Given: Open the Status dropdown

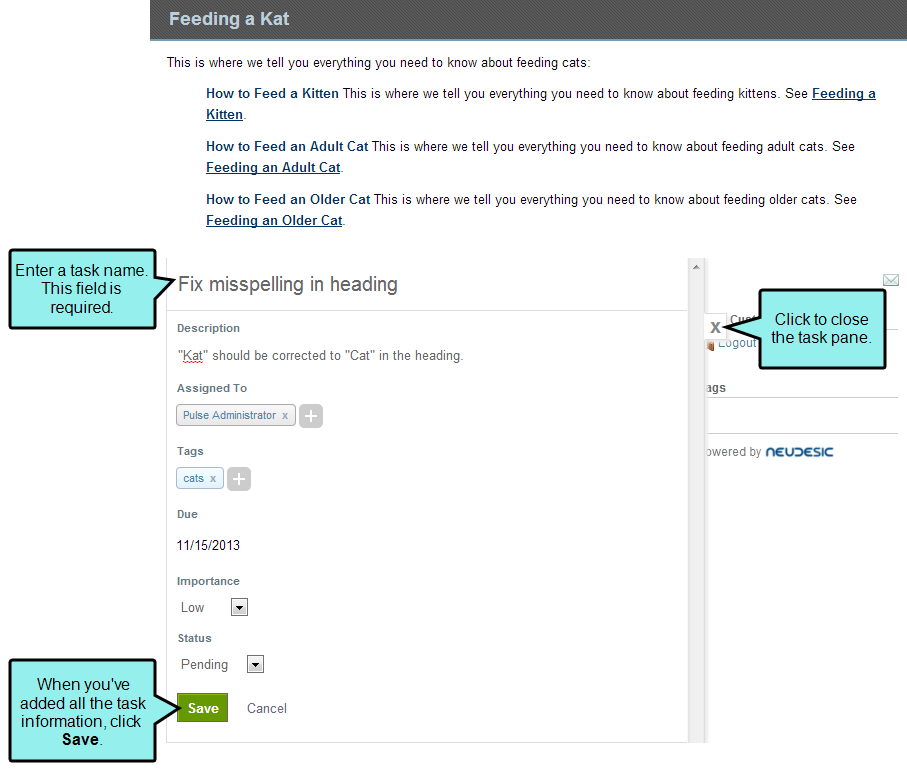Looking at the screenshot, I should [x=255, y=664].
